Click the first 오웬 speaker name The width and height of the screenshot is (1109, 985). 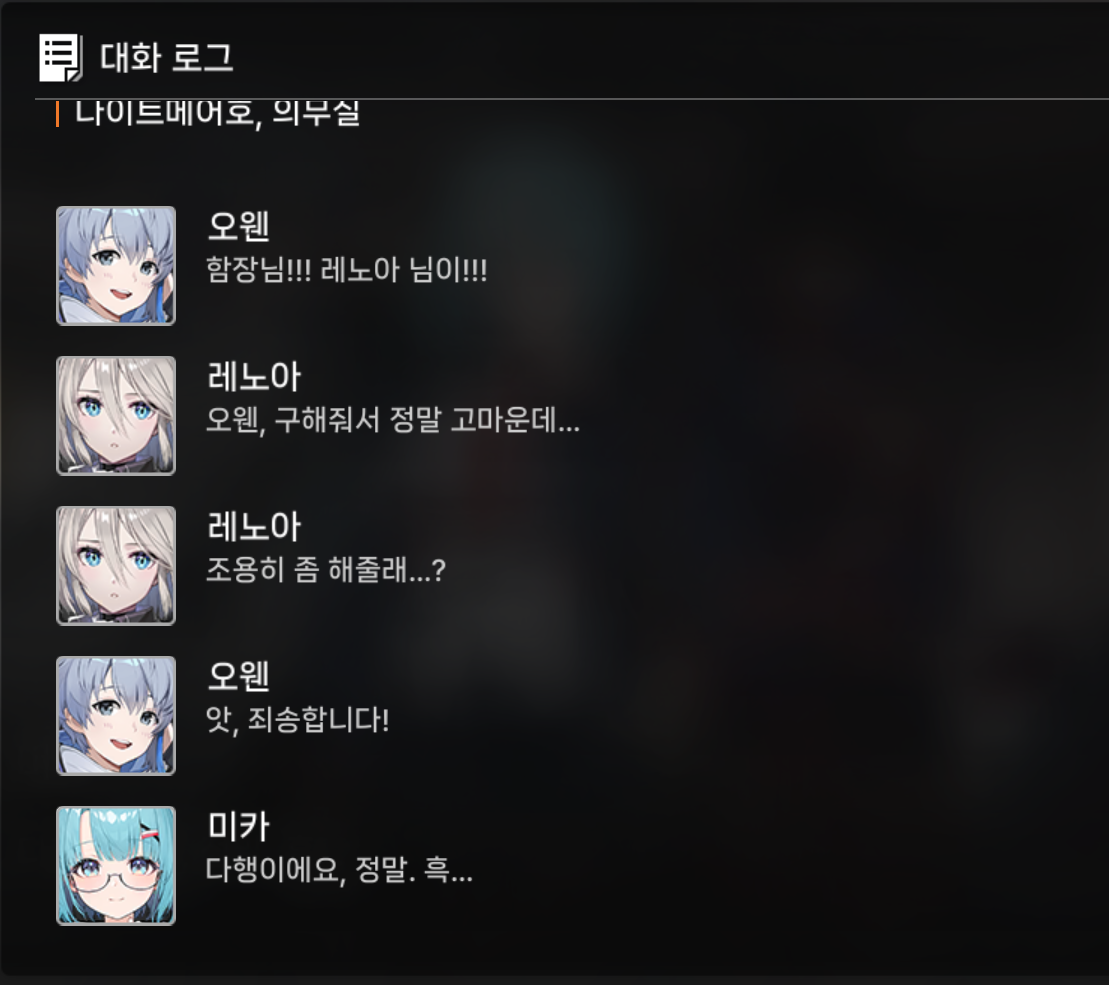pyautogui.click(x=238, y=226)
